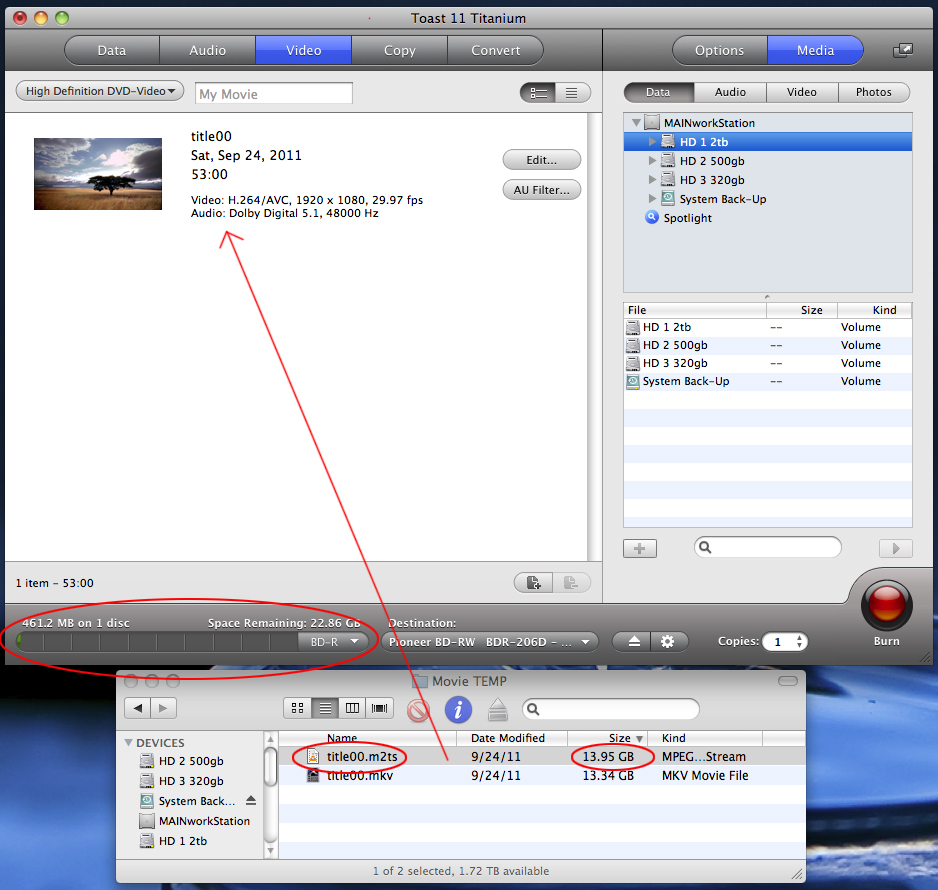This screenshot has height=890, width=938.
Task: Switch Finder to column view
Action: (352, 708)
